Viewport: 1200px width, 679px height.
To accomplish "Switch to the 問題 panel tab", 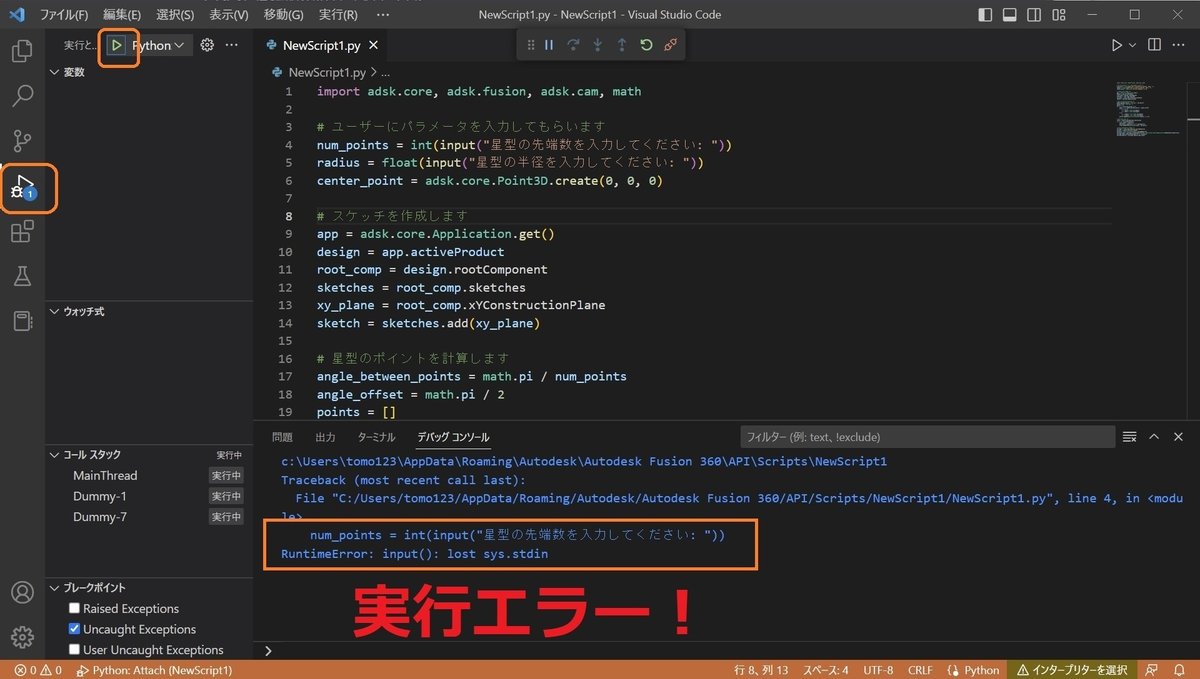I will [x=283, y=437].
